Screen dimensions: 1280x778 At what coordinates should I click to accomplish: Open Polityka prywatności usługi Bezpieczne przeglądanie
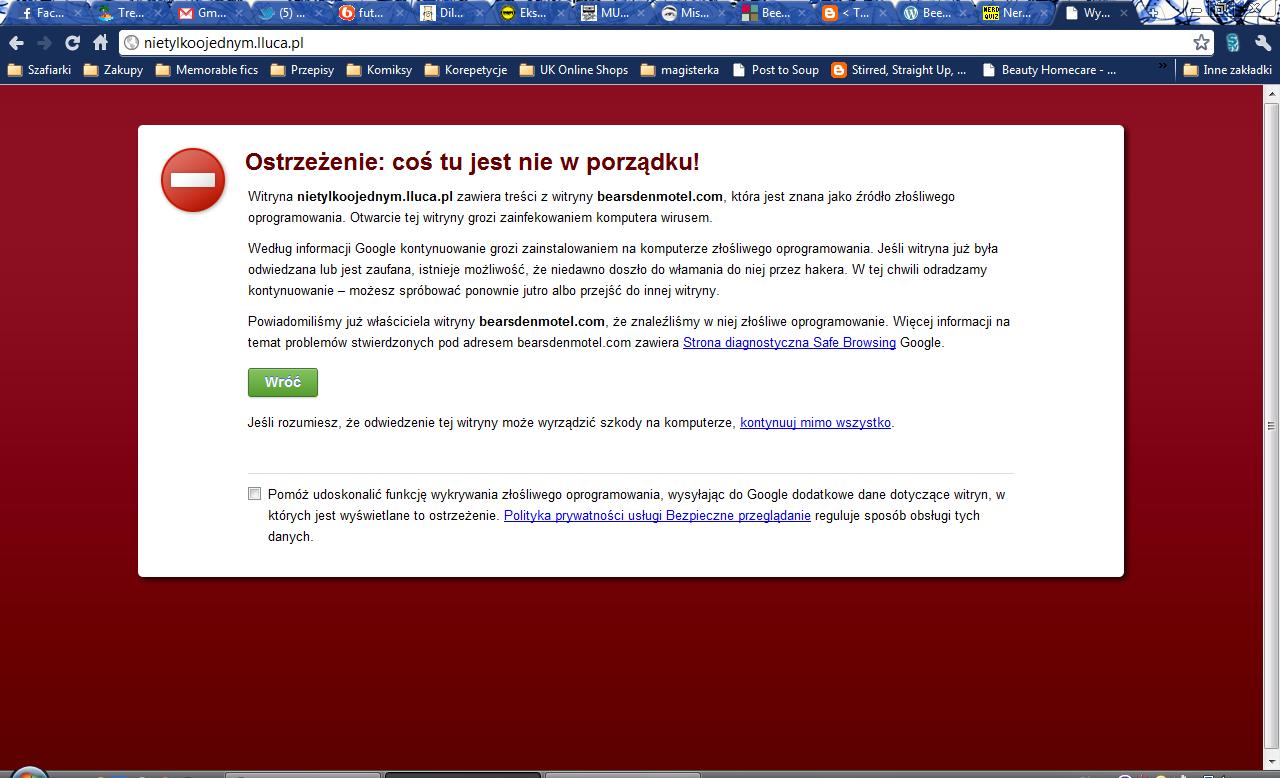pos(657,516)
